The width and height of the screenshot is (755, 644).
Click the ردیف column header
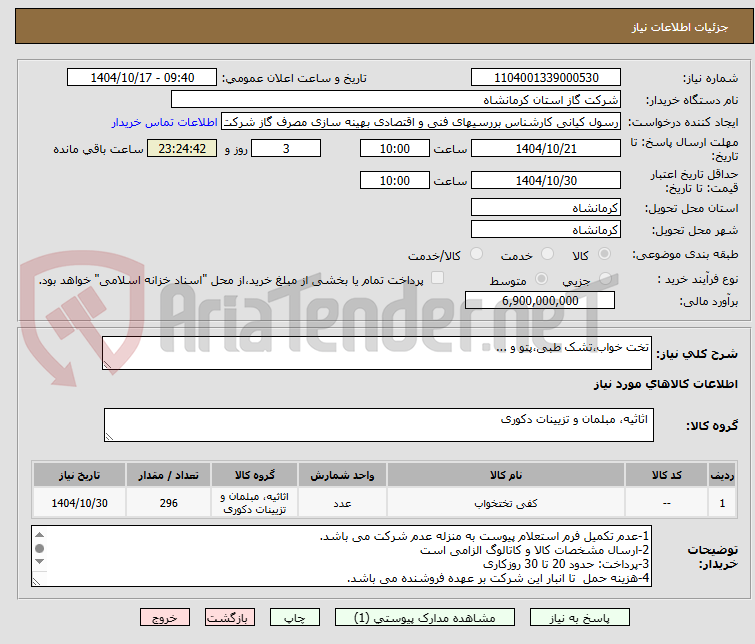click(722, 475)
